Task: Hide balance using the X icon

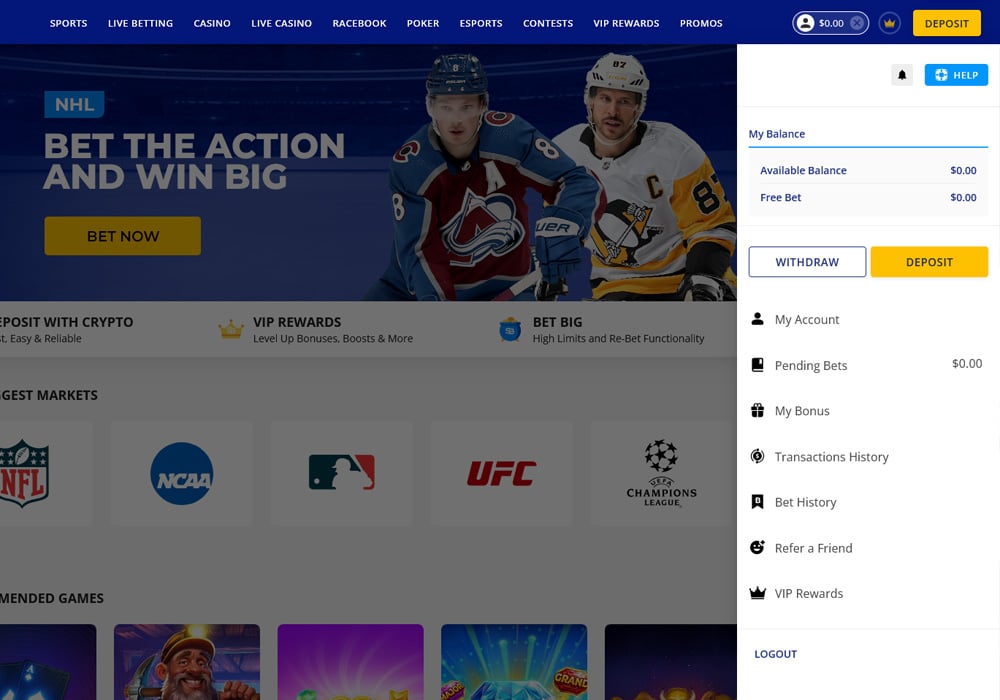Action: (x=857, y=23)
